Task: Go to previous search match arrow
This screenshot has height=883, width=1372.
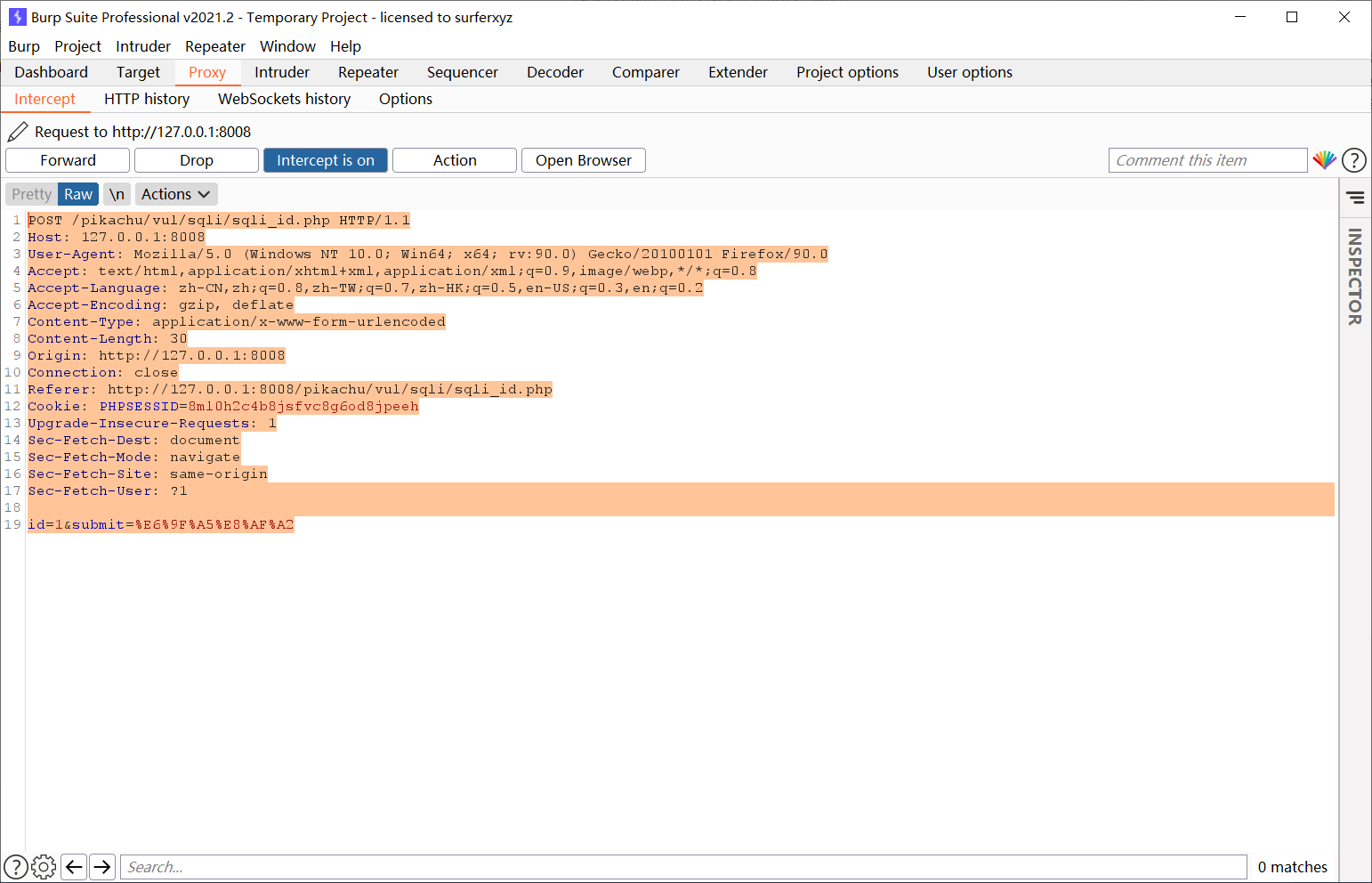Action: [x=75, y=867]
